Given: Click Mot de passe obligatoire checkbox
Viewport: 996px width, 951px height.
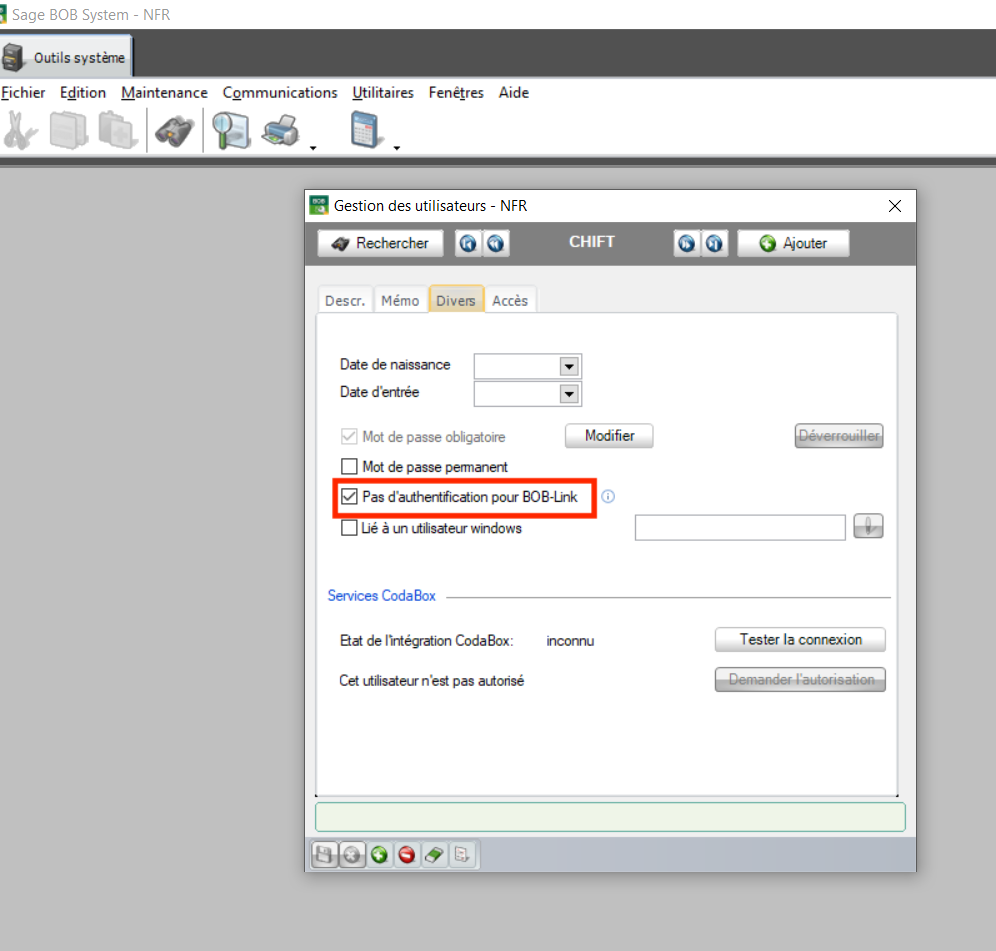Looking at the screenshot, I should coord(349,436).
